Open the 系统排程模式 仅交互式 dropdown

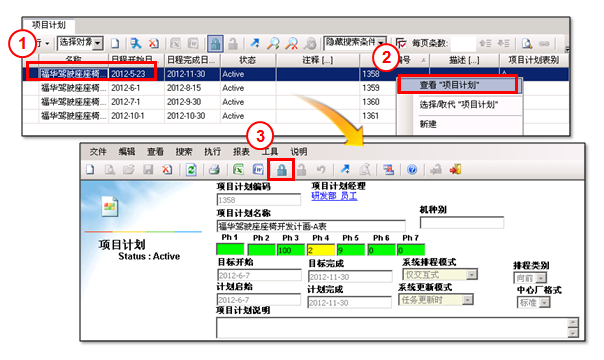[471, 275]
